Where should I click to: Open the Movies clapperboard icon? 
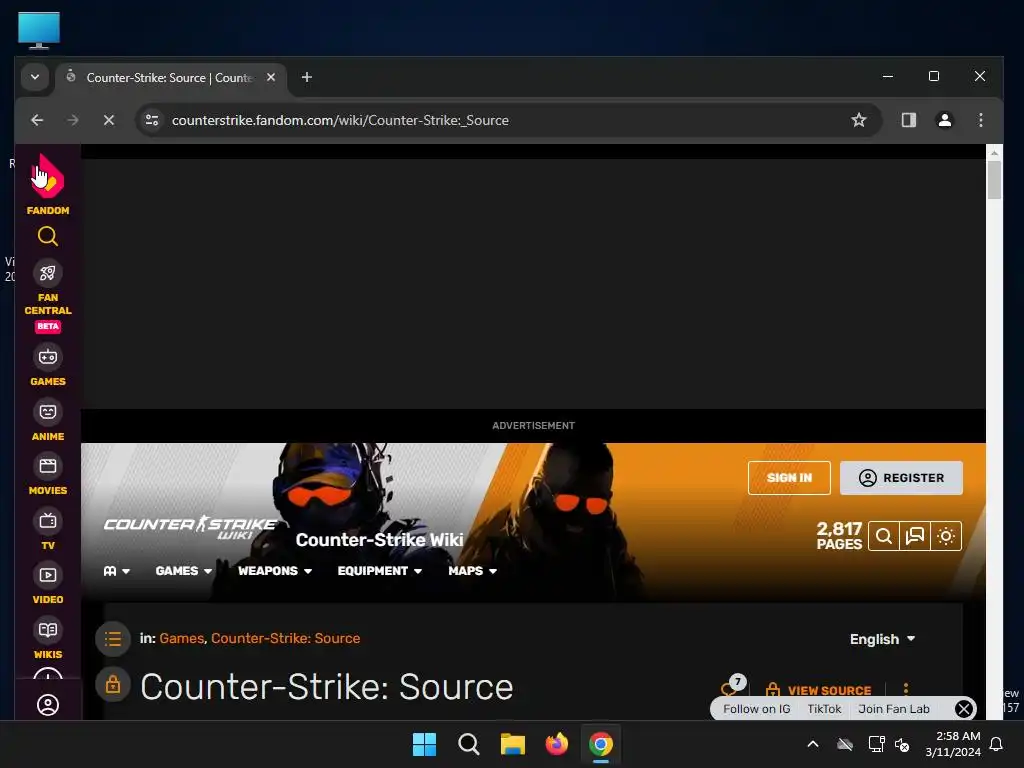[x=48, y=466]
